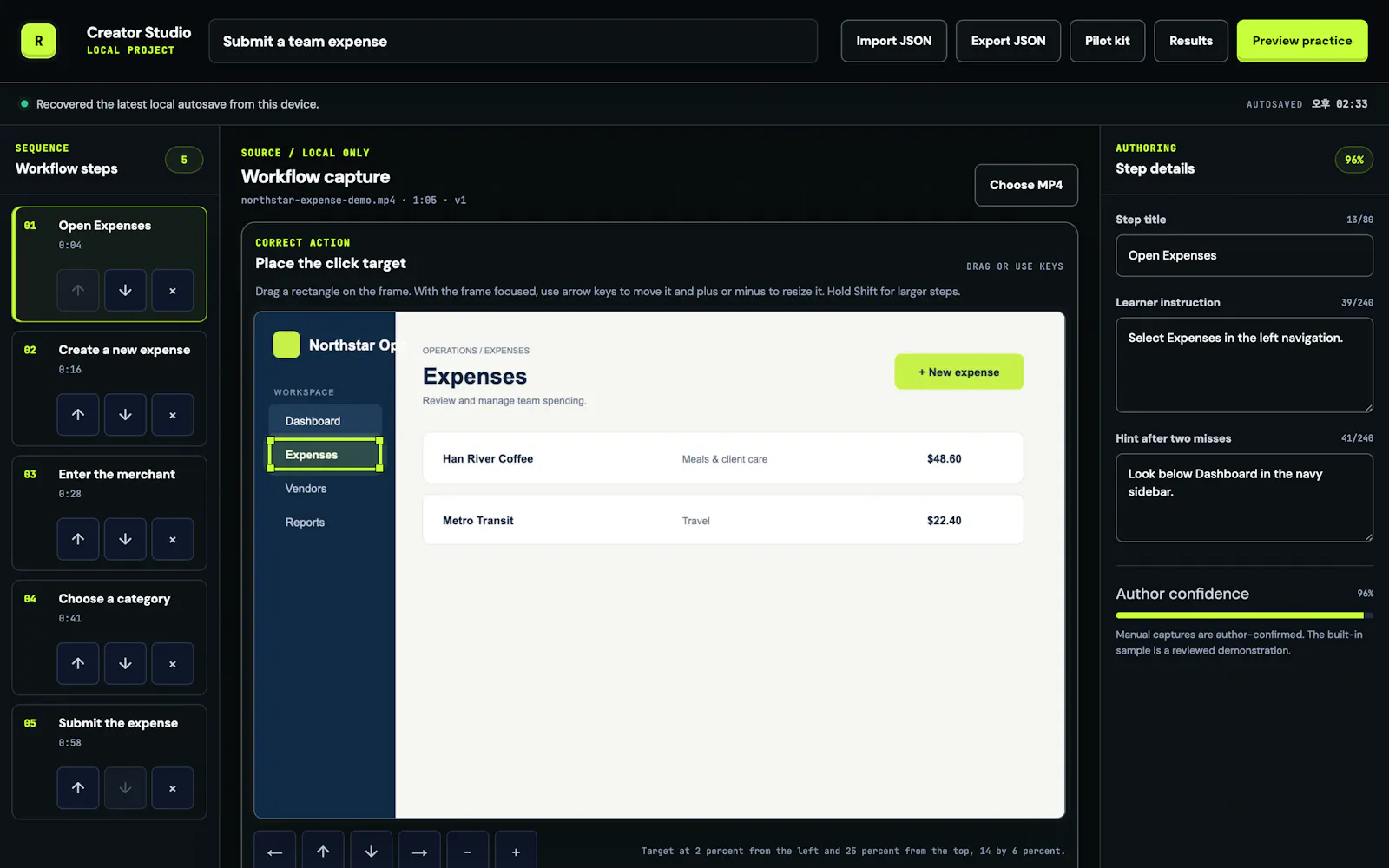The width and height of the screenshot is (1389, 868).
Task: Launch Preview practice
Action: coord(1302,41)
